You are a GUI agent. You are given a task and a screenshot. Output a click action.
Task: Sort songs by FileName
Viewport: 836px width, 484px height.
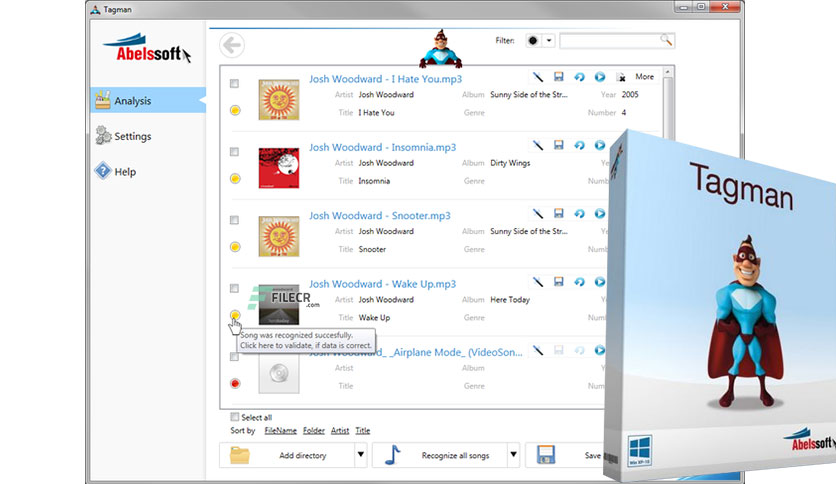[280, 431]
